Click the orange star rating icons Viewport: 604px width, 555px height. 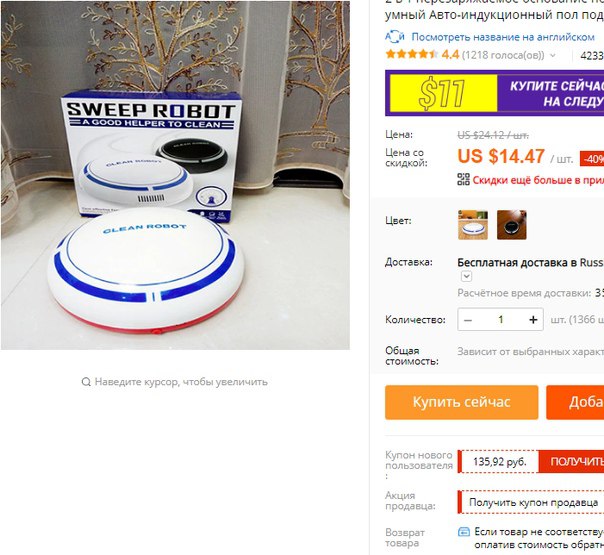(x=411, y=54)
